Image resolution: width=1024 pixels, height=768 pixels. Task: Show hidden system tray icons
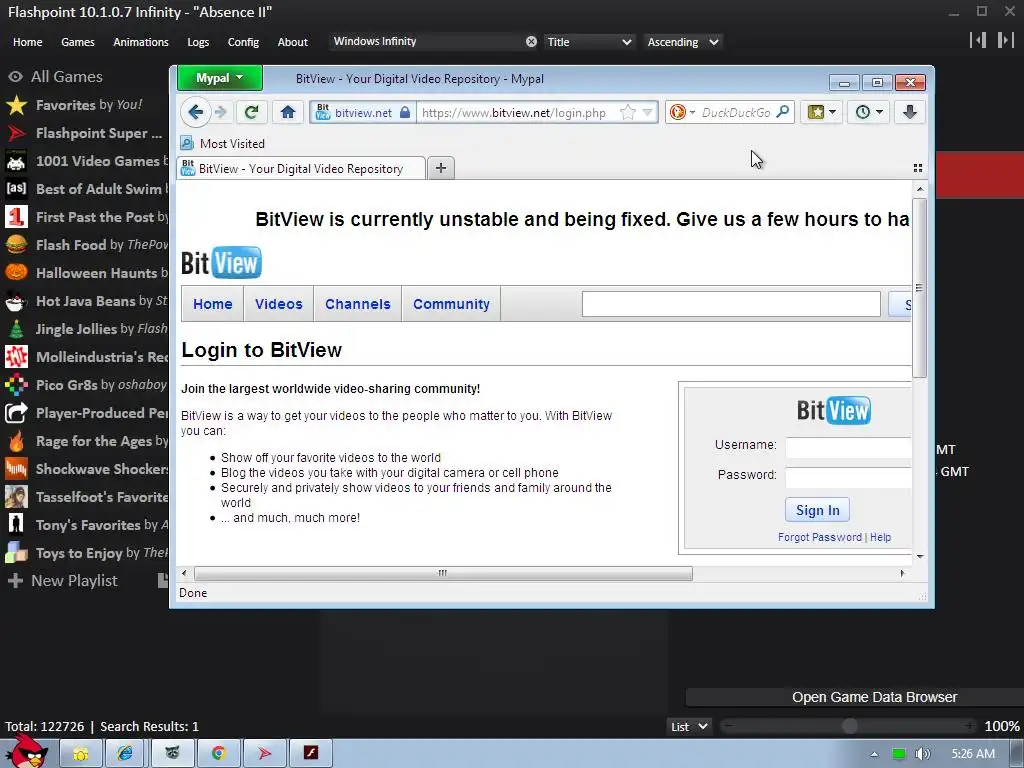point(874,754)
